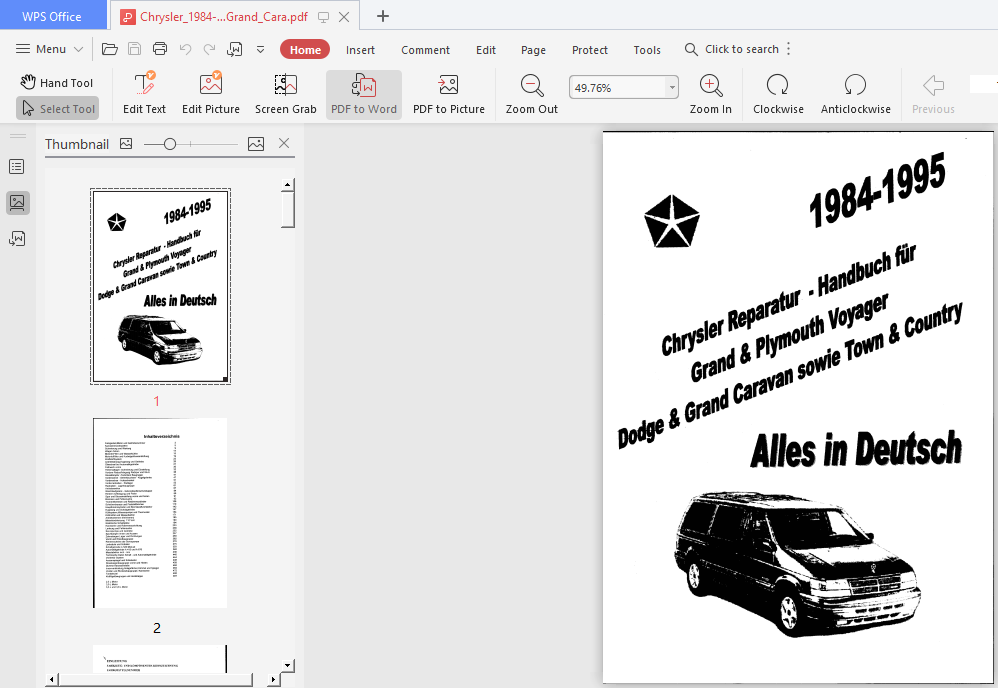Rotate the page Clockwise

coord(778,94)
